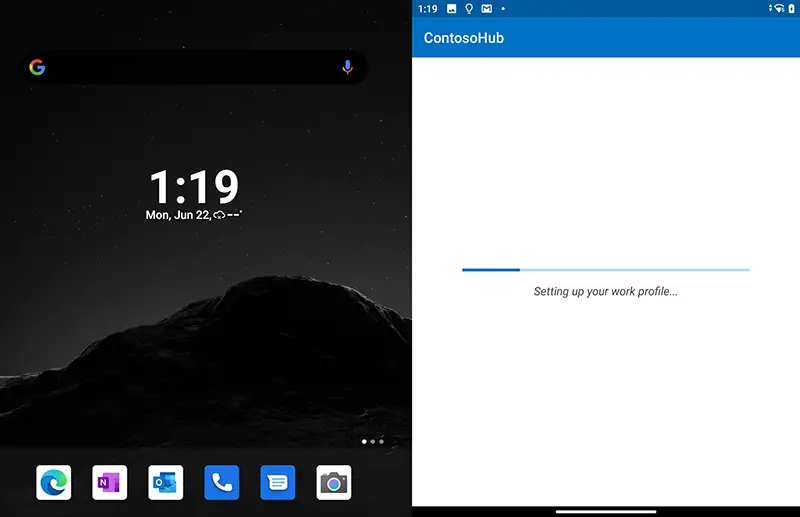Tap the weather cloud icon beside date
The height and width of the screenshot is (517, 800).
point(219,215)
